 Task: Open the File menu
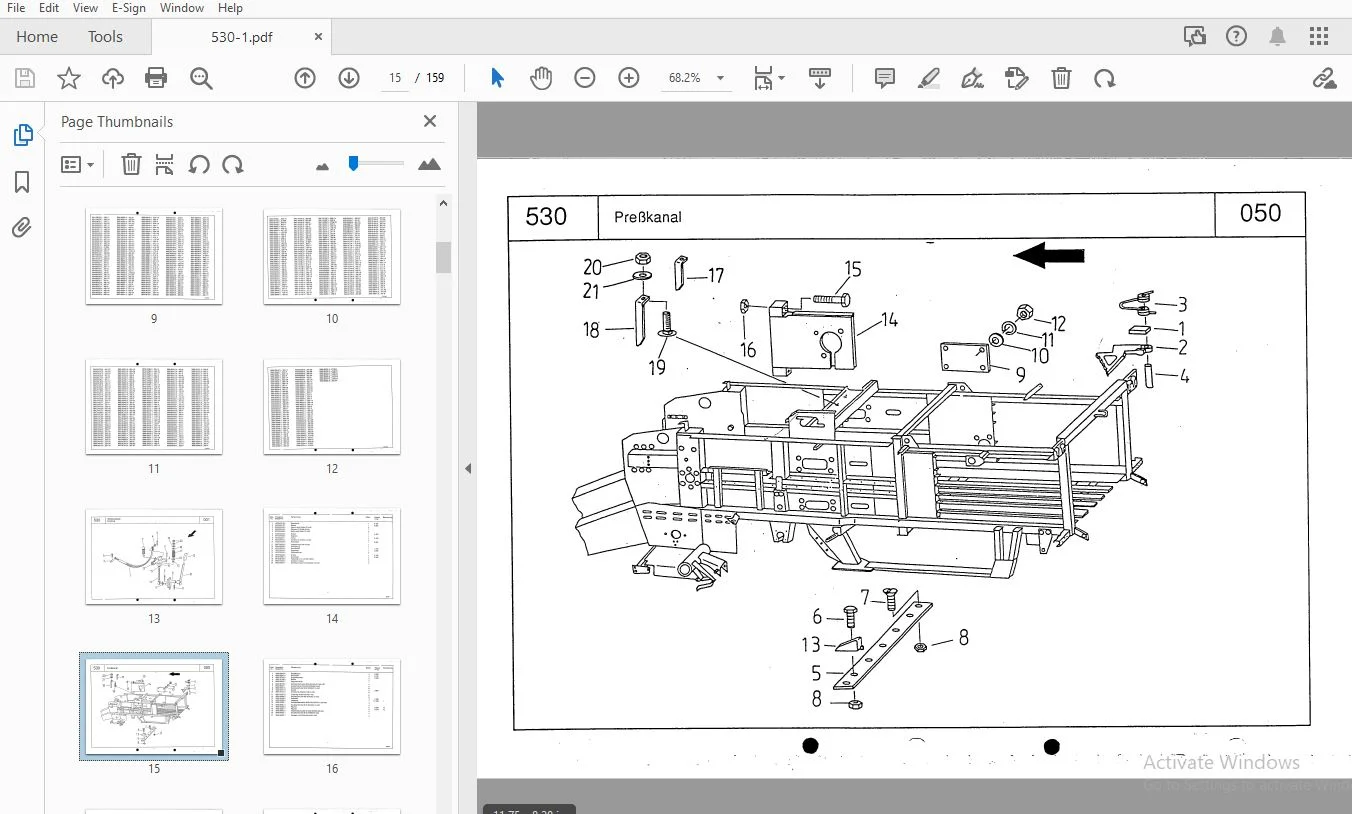16,8
